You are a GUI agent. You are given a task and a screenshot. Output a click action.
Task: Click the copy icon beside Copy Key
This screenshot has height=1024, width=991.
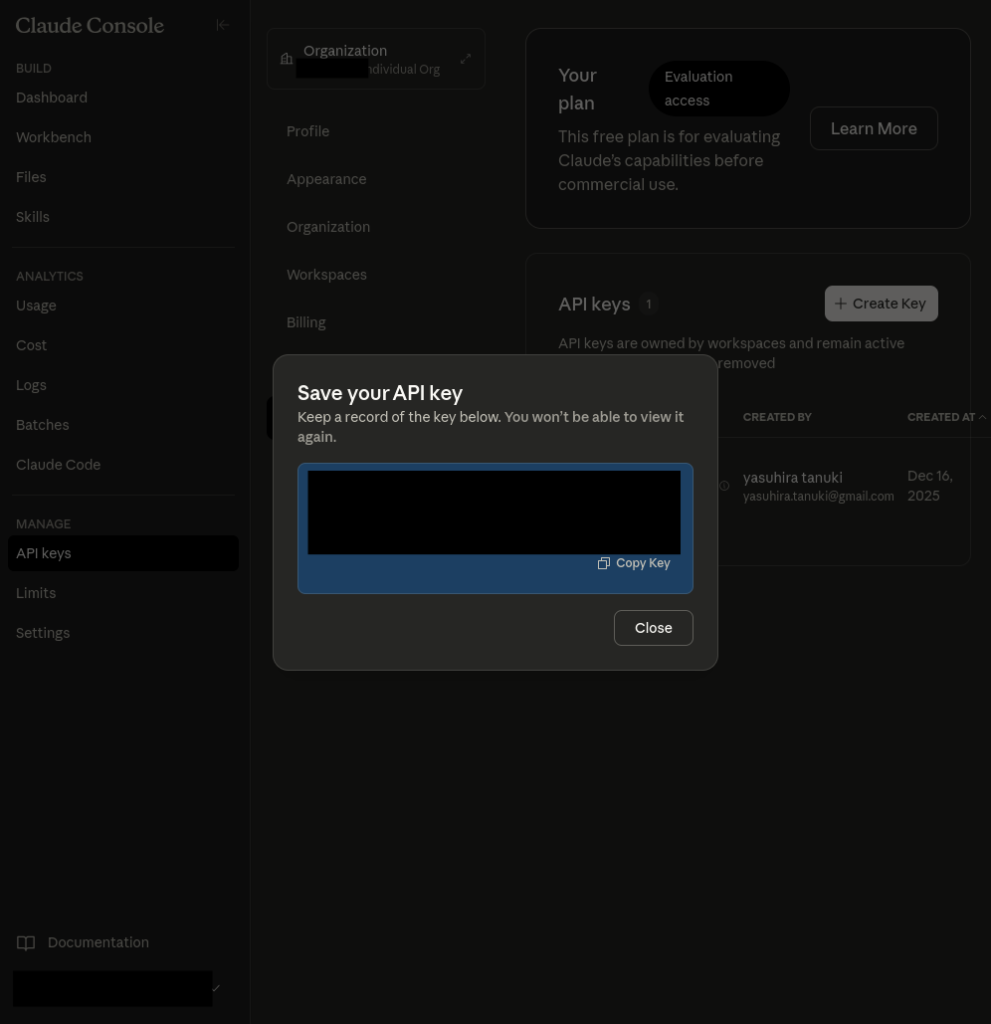pos(603,564)
